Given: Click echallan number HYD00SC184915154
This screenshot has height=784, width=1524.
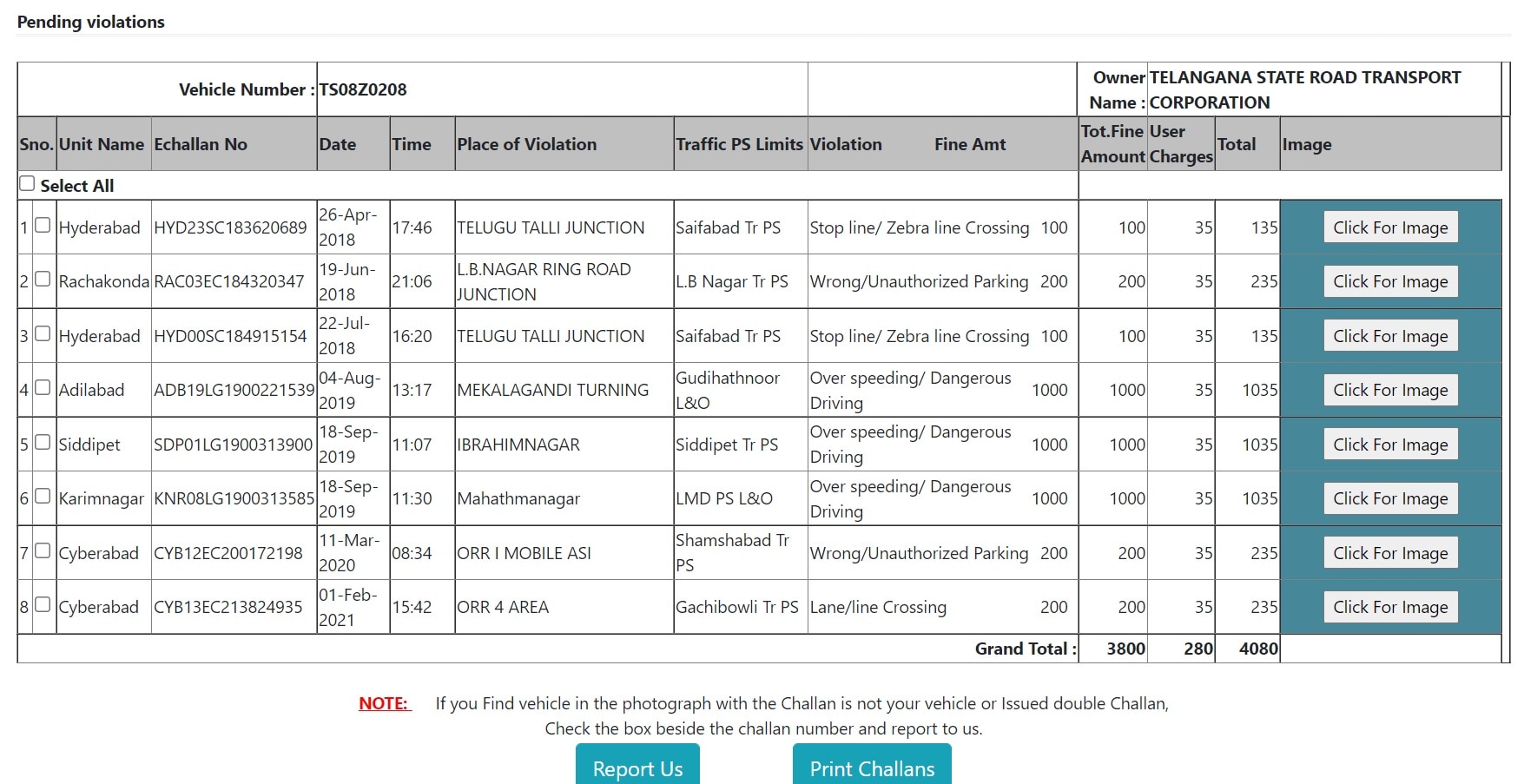Looking at the screenshot, I should coord(230,336).
